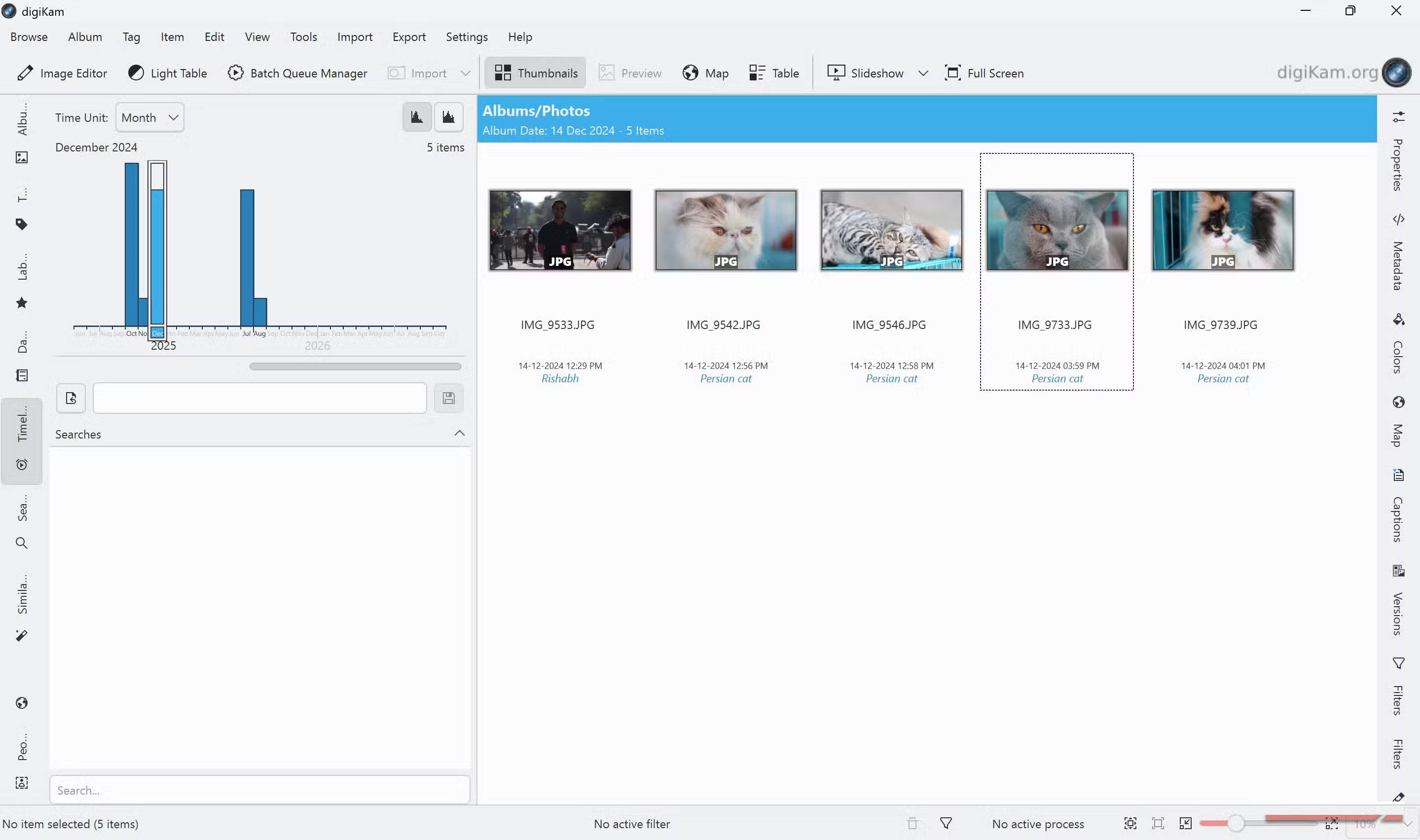Toggle Thumbnails view mode

point(536,73)
